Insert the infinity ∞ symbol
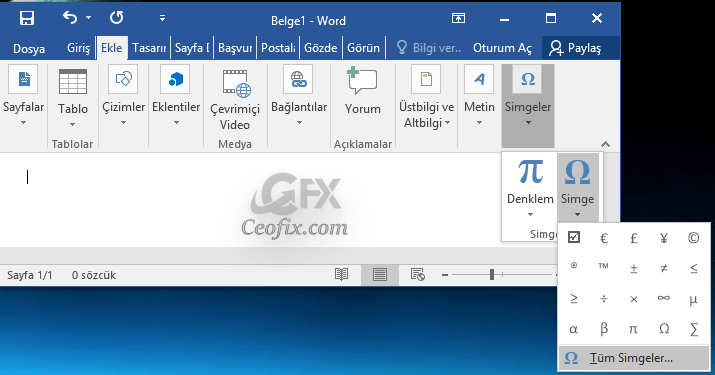This screenshot has width=715, height=375. [x=664, y=298]
